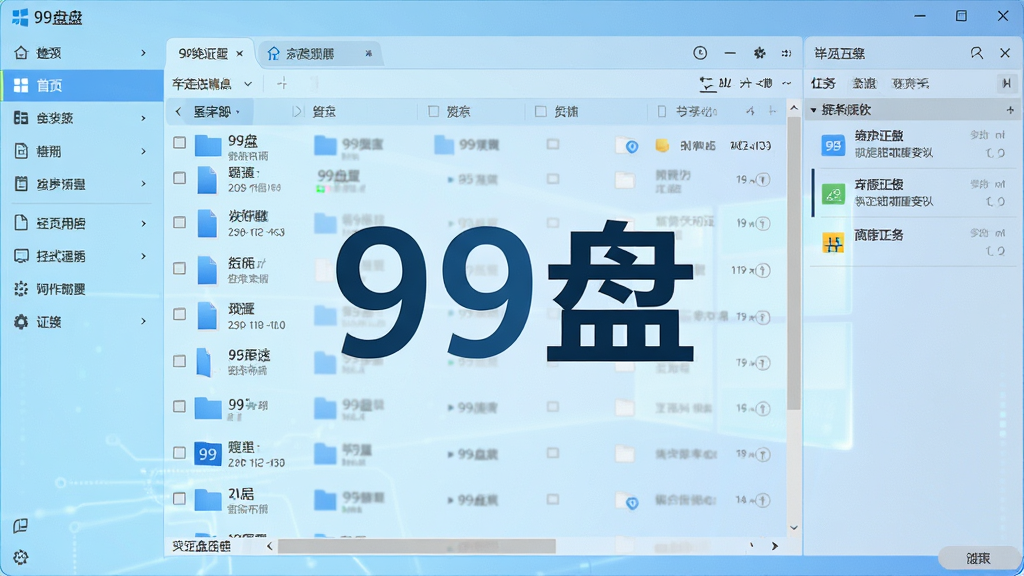
Task: Click the sort lines icon in the file toolbar
Action: (707, 84)
